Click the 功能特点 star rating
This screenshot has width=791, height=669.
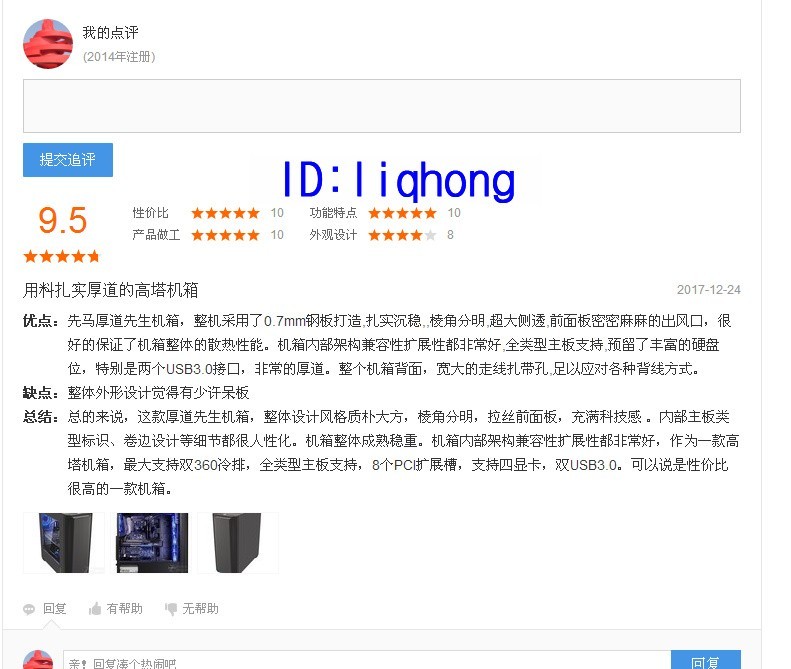[x=402, y=213]
